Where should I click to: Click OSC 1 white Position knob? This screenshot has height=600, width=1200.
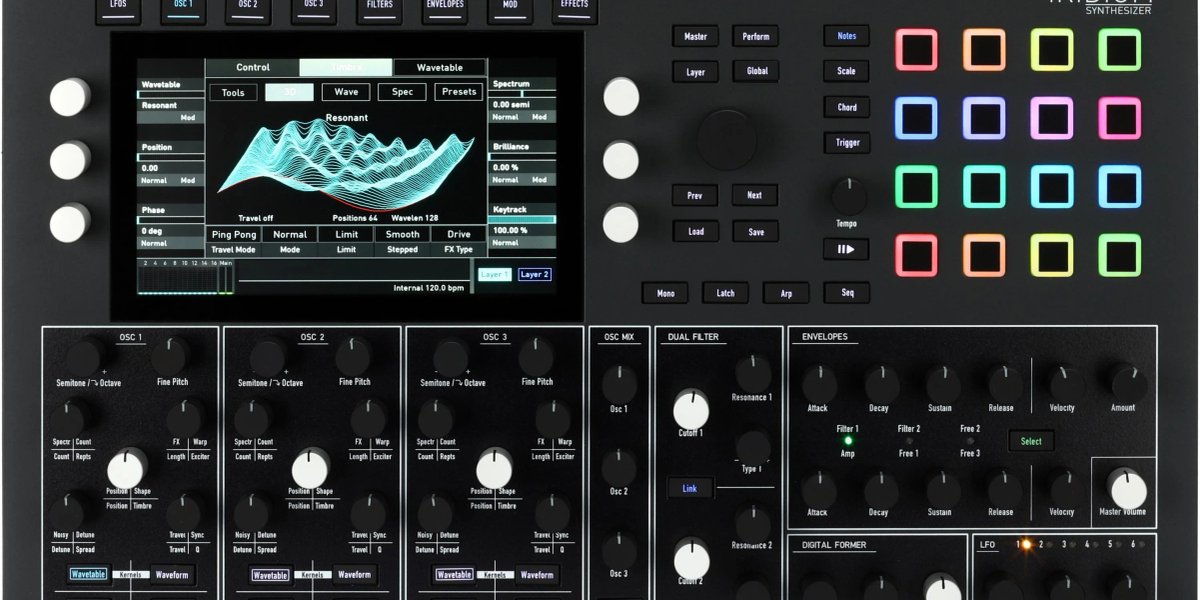126,467
